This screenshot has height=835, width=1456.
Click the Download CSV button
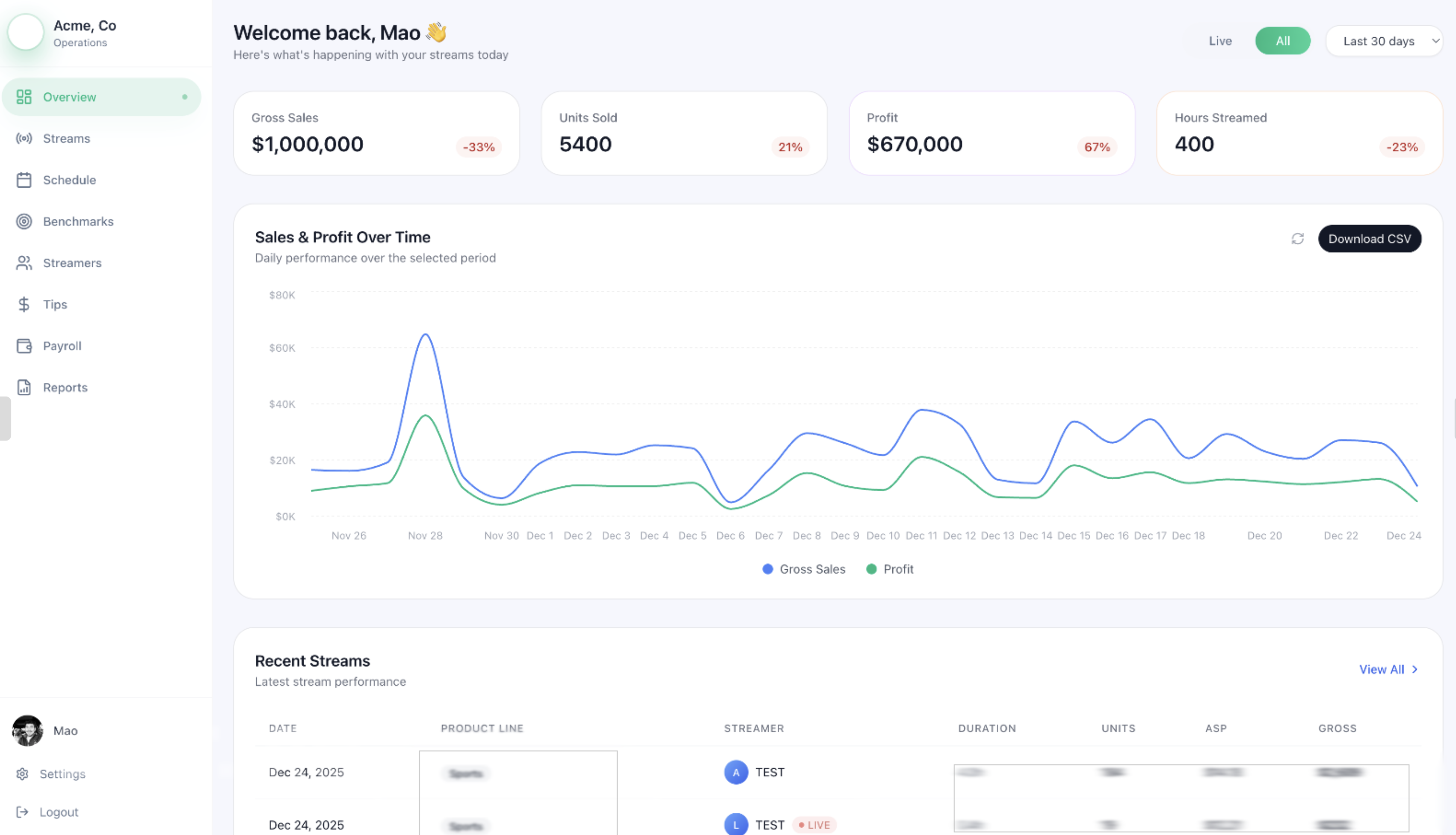(1369, 239)
